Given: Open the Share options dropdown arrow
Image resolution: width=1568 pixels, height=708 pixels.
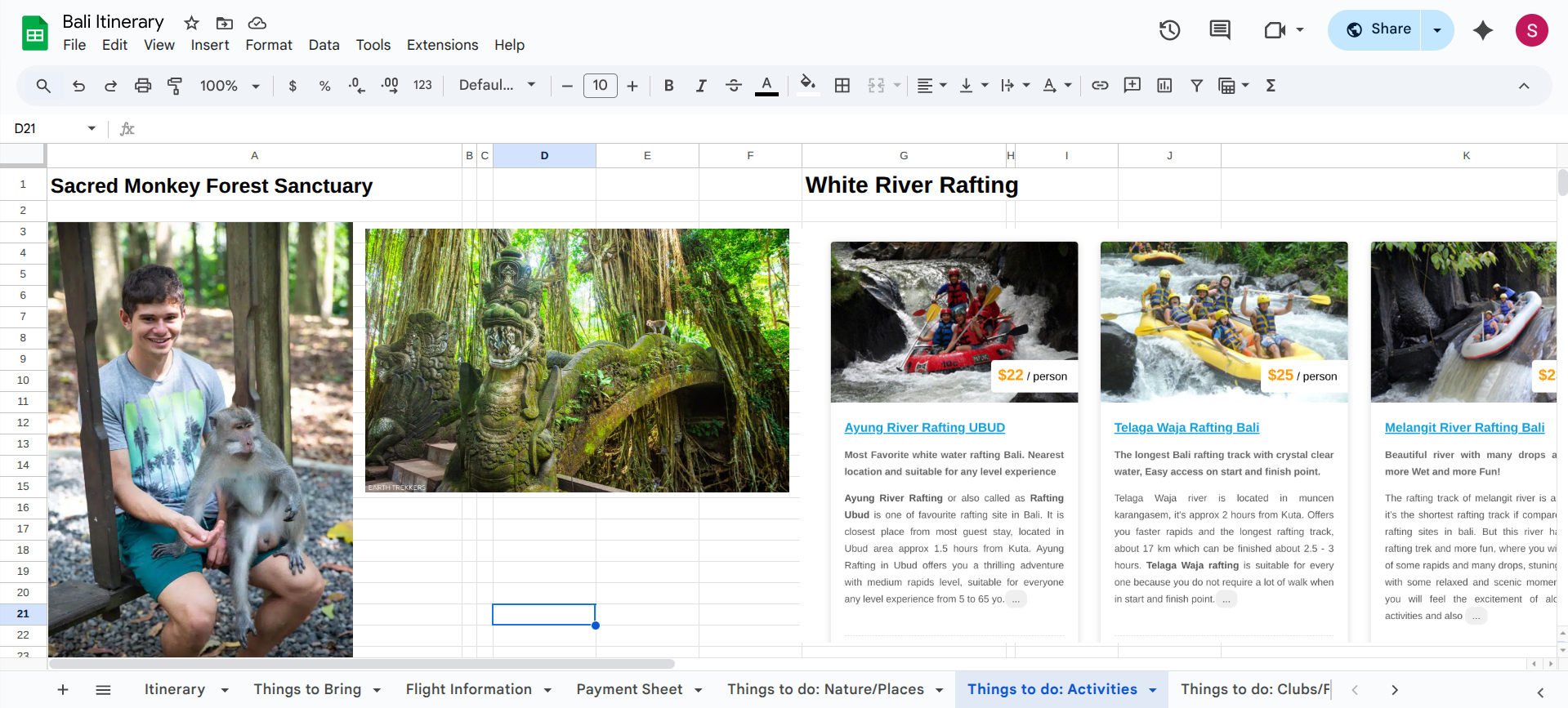Looking at the screenshot, I should pyautogui.click(x=1437, y=30).
